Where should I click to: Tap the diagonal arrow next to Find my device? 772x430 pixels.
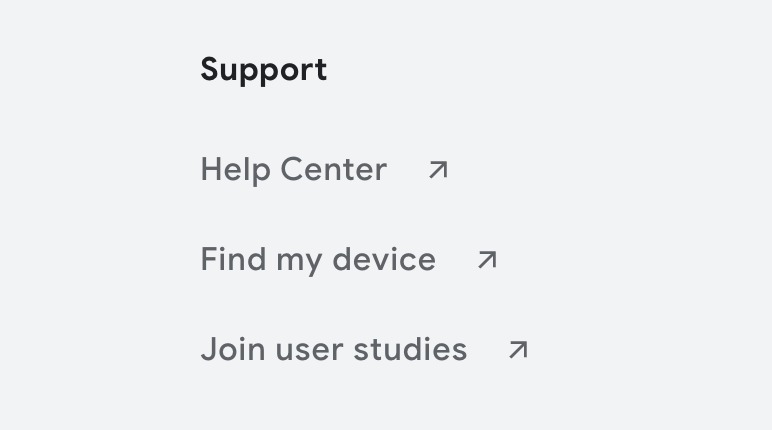click(487, 260)
